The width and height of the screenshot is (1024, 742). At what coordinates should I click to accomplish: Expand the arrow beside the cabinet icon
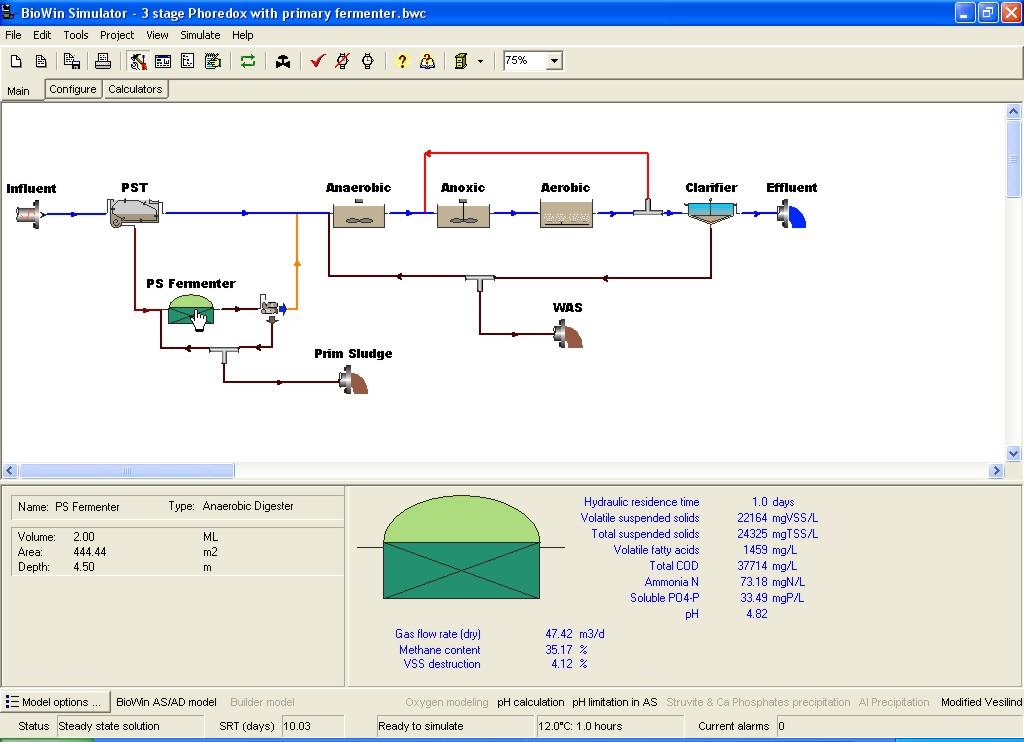click(x=480, y=61)
